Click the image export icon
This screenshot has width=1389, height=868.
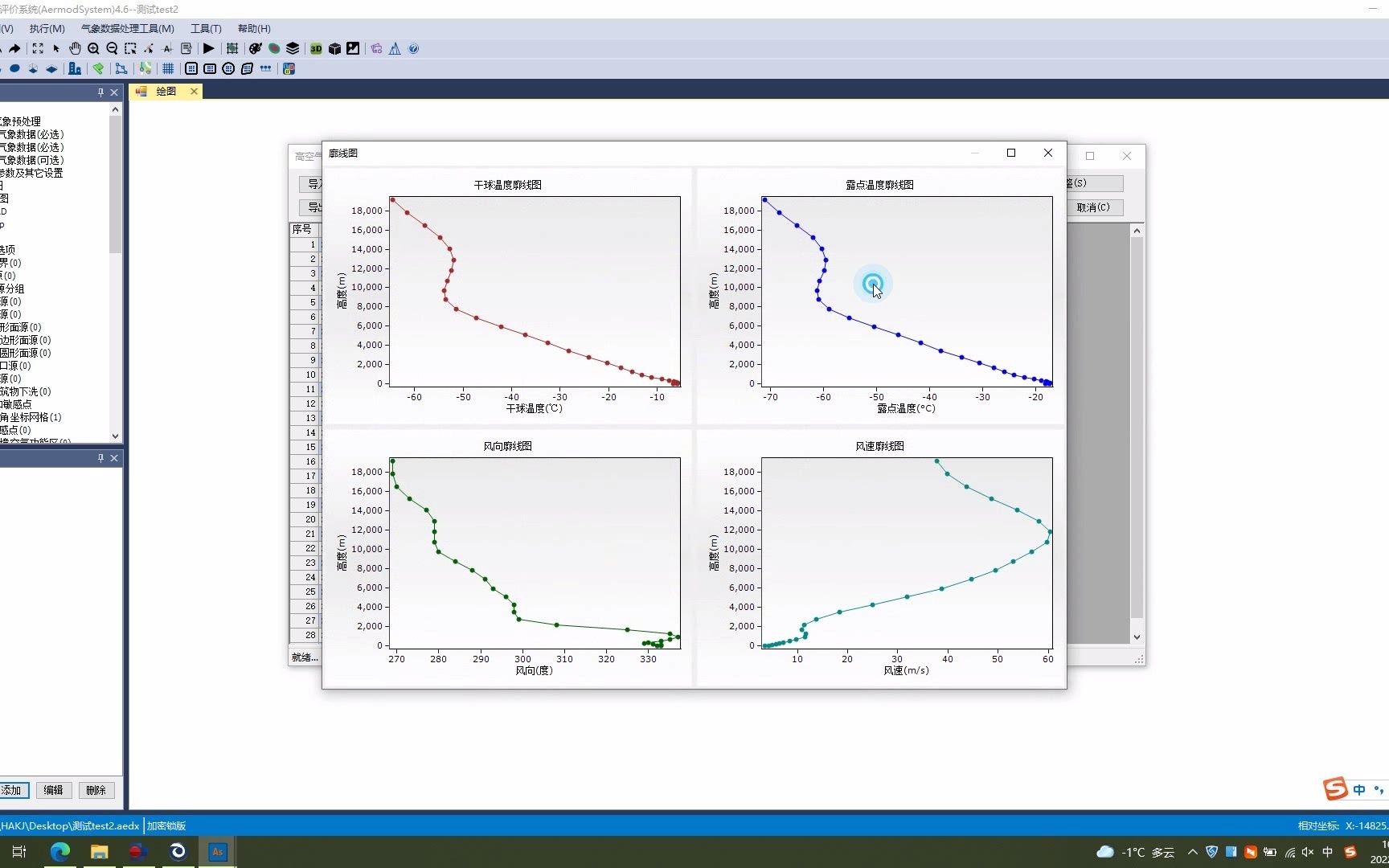pos(353,49)
